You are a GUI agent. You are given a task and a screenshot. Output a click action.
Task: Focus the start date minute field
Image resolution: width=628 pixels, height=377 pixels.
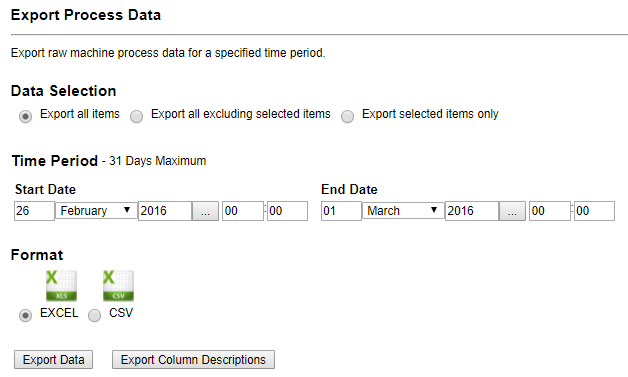287,211
